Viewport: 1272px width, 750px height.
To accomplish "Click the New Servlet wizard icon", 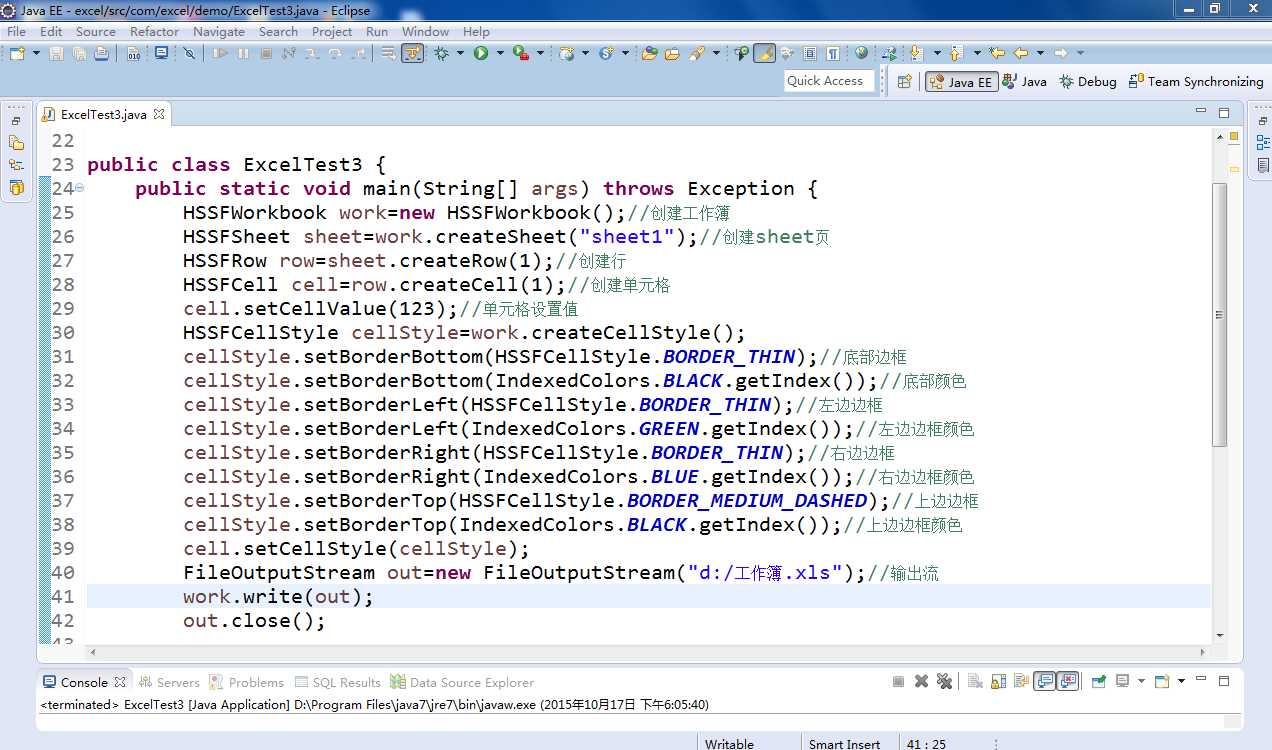I will (x=604, y=53).
